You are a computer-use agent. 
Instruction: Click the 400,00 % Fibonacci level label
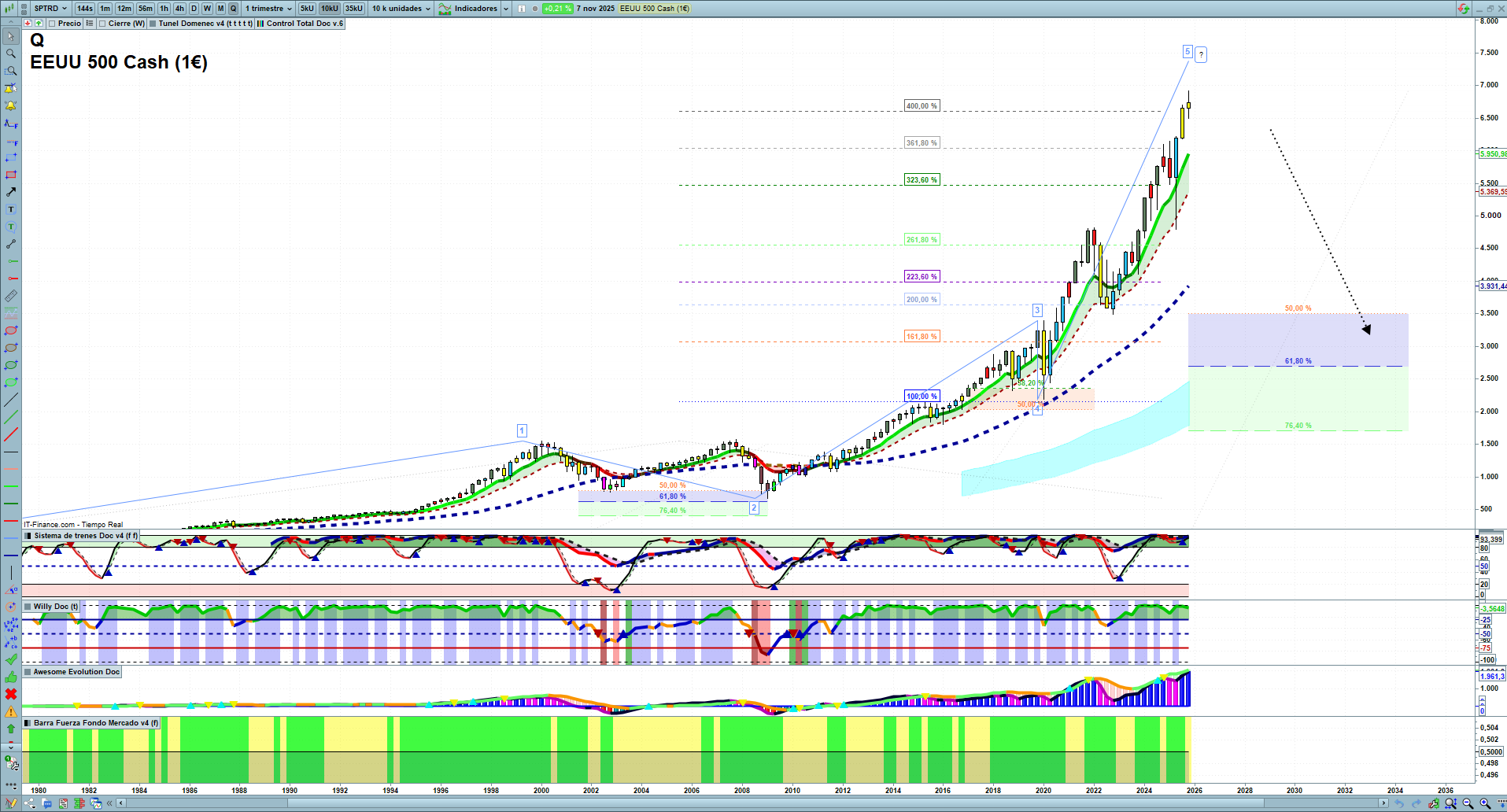click(922, 106)
